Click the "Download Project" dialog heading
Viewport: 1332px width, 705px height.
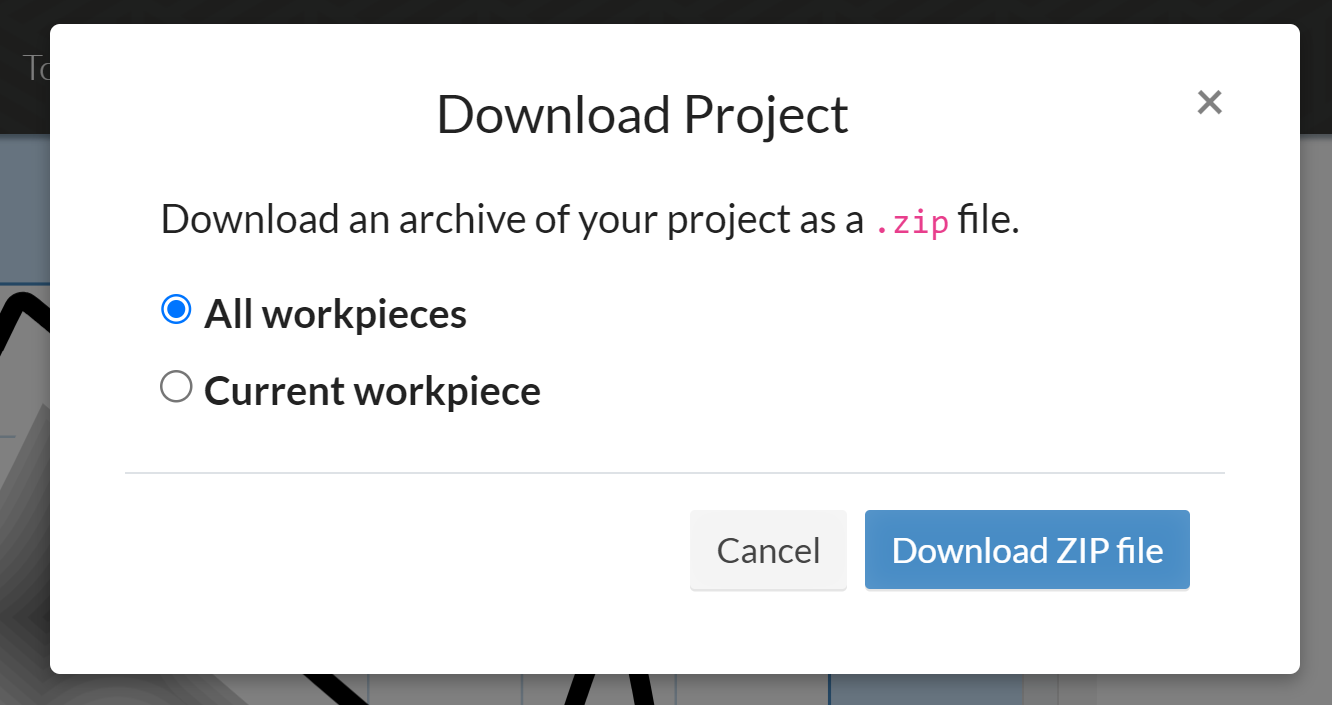point(642,115)
